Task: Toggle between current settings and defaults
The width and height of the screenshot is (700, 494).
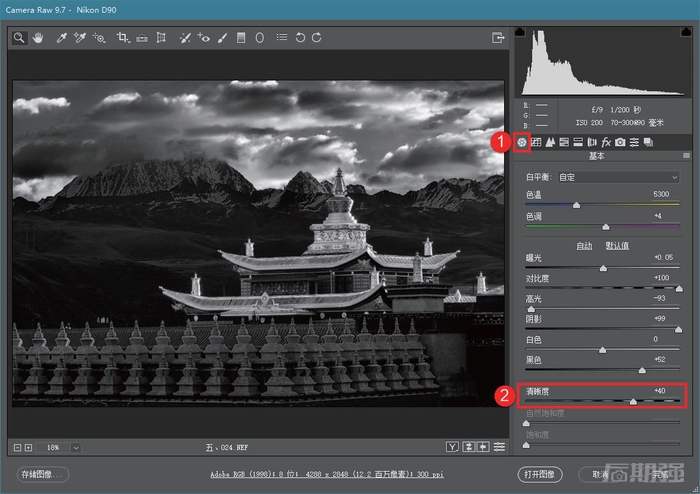Action: click(x=500, y=447)
